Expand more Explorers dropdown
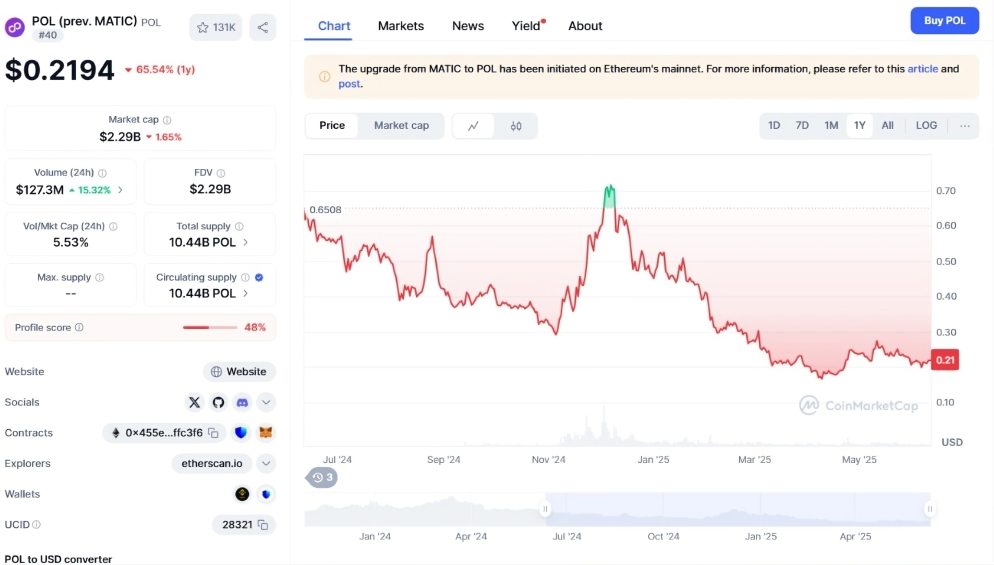 (266, 464)
